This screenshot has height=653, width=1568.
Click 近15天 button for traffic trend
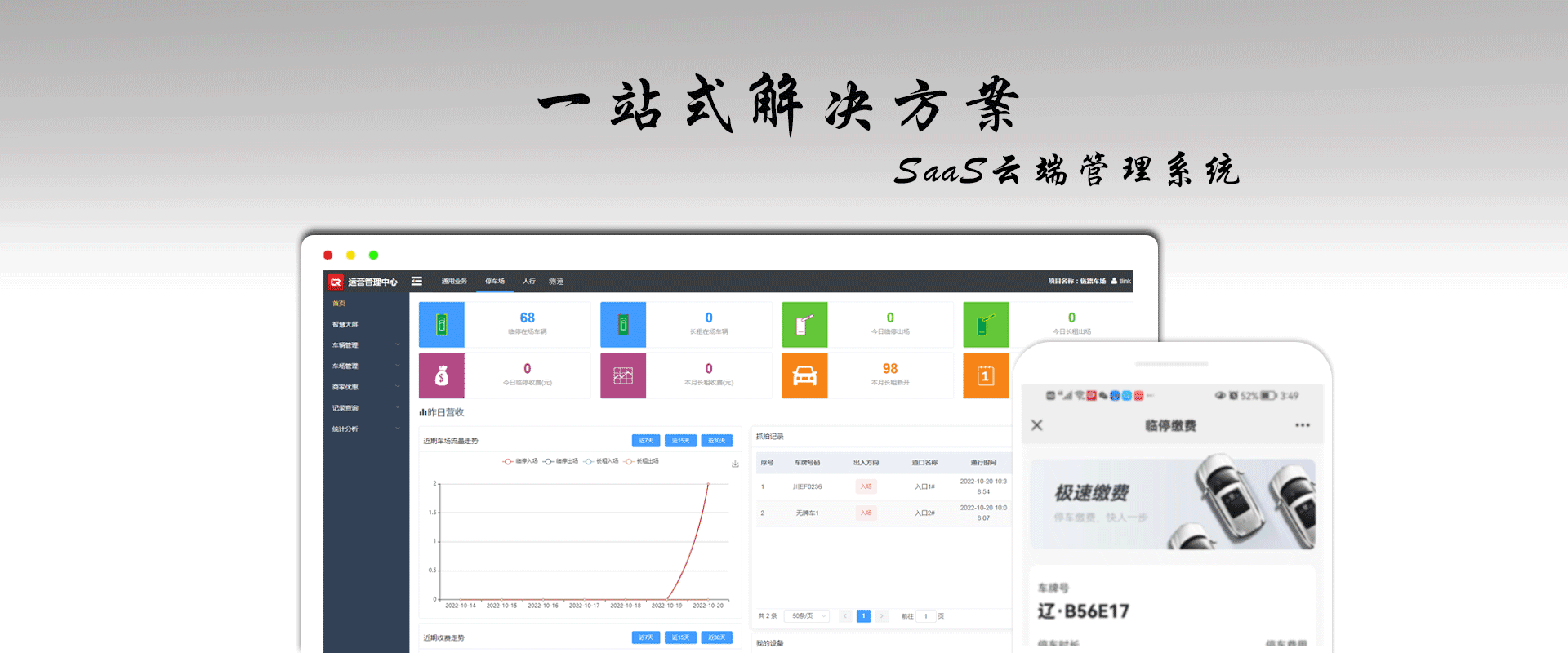[681, 441]
